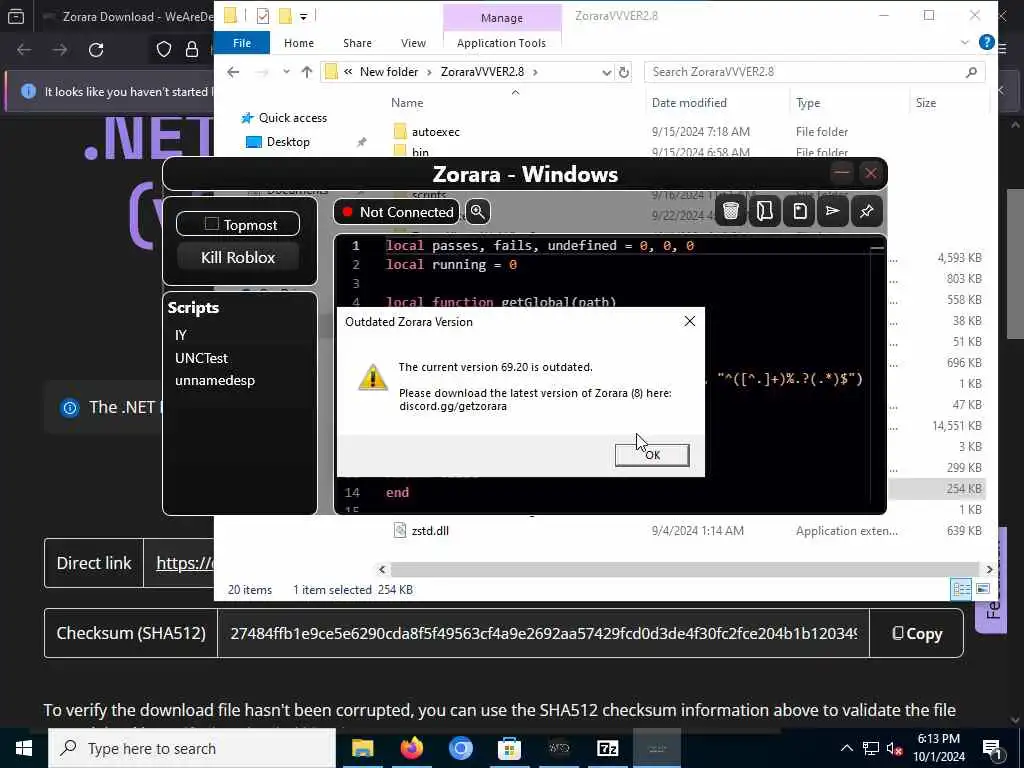Open Explorer recent locations dropdown arrow

coord(286,72)
